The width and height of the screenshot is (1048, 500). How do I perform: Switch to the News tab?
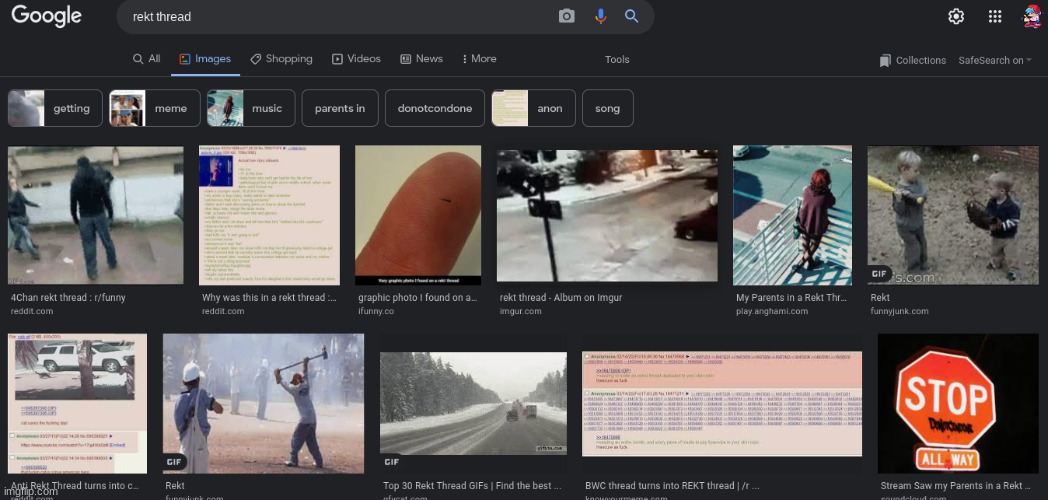tap(421, 59)
